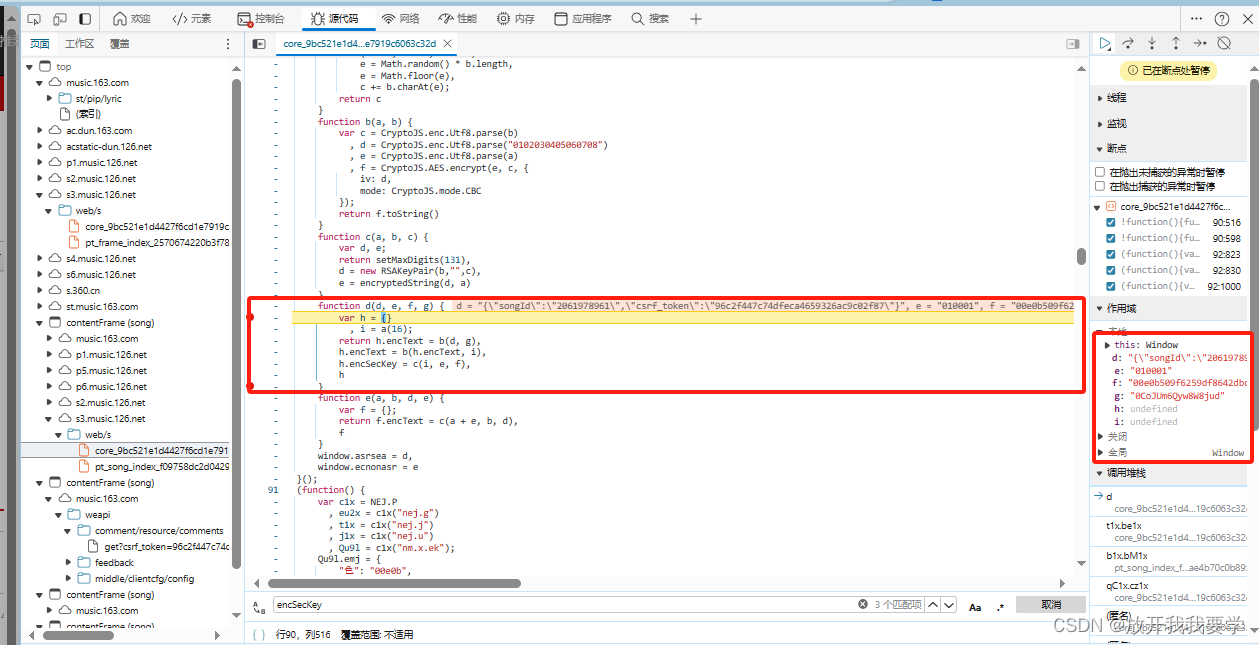Open the 欢迎 welcome tab
Screen dimensions: 1259x645
pos(132,19)
